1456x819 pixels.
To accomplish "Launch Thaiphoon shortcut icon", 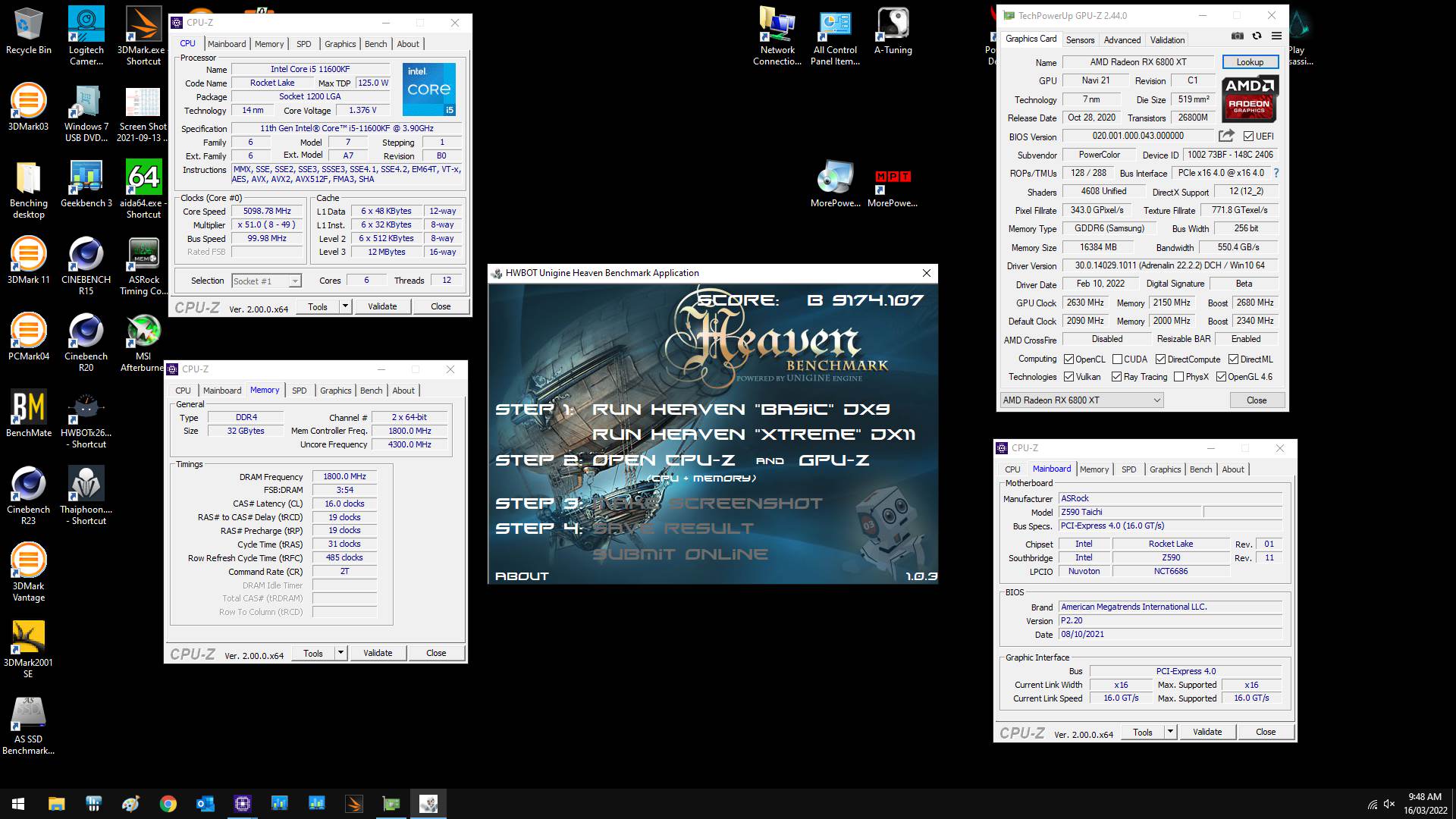I will [x=86, y=496].
